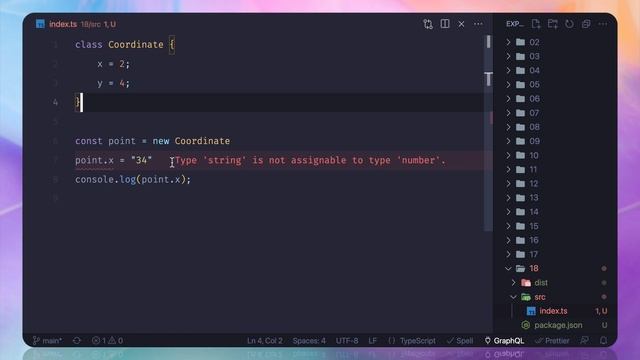Open problems panel from errors and warnings count
This screenshot has height=360, width=640.
107,340
